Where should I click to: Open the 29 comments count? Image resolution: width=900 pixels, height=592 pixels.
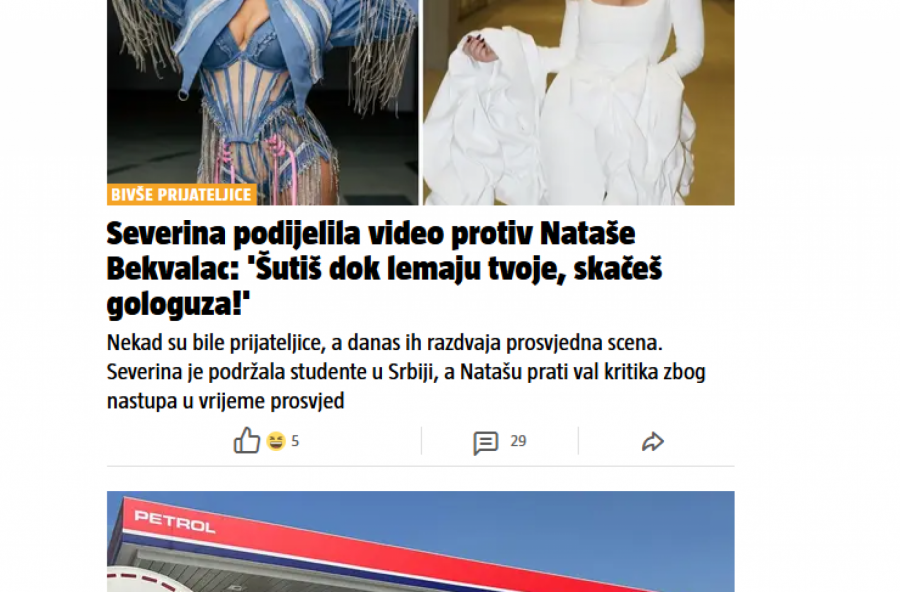coord(518,441)
